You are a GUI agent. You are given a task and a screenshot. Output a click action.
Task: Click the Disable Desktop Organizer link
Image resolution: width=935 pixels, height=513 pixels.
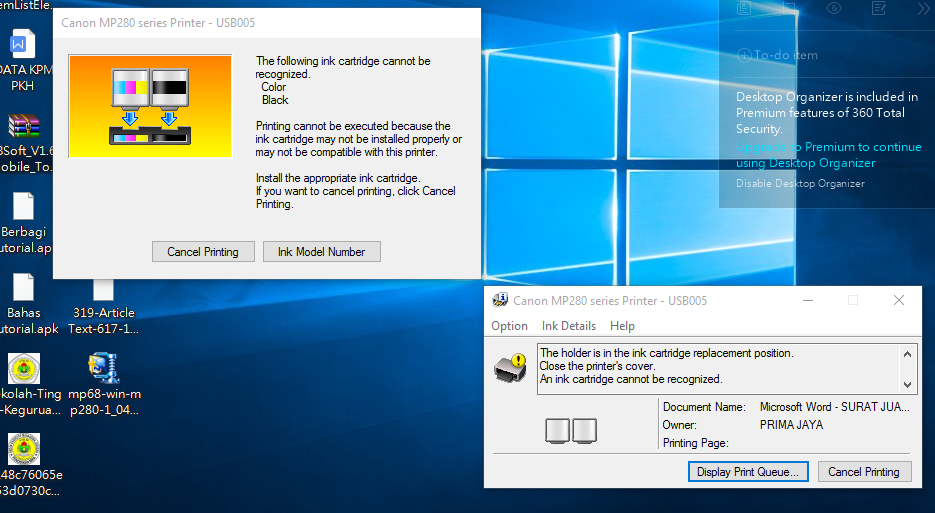(x=800, y=184)
